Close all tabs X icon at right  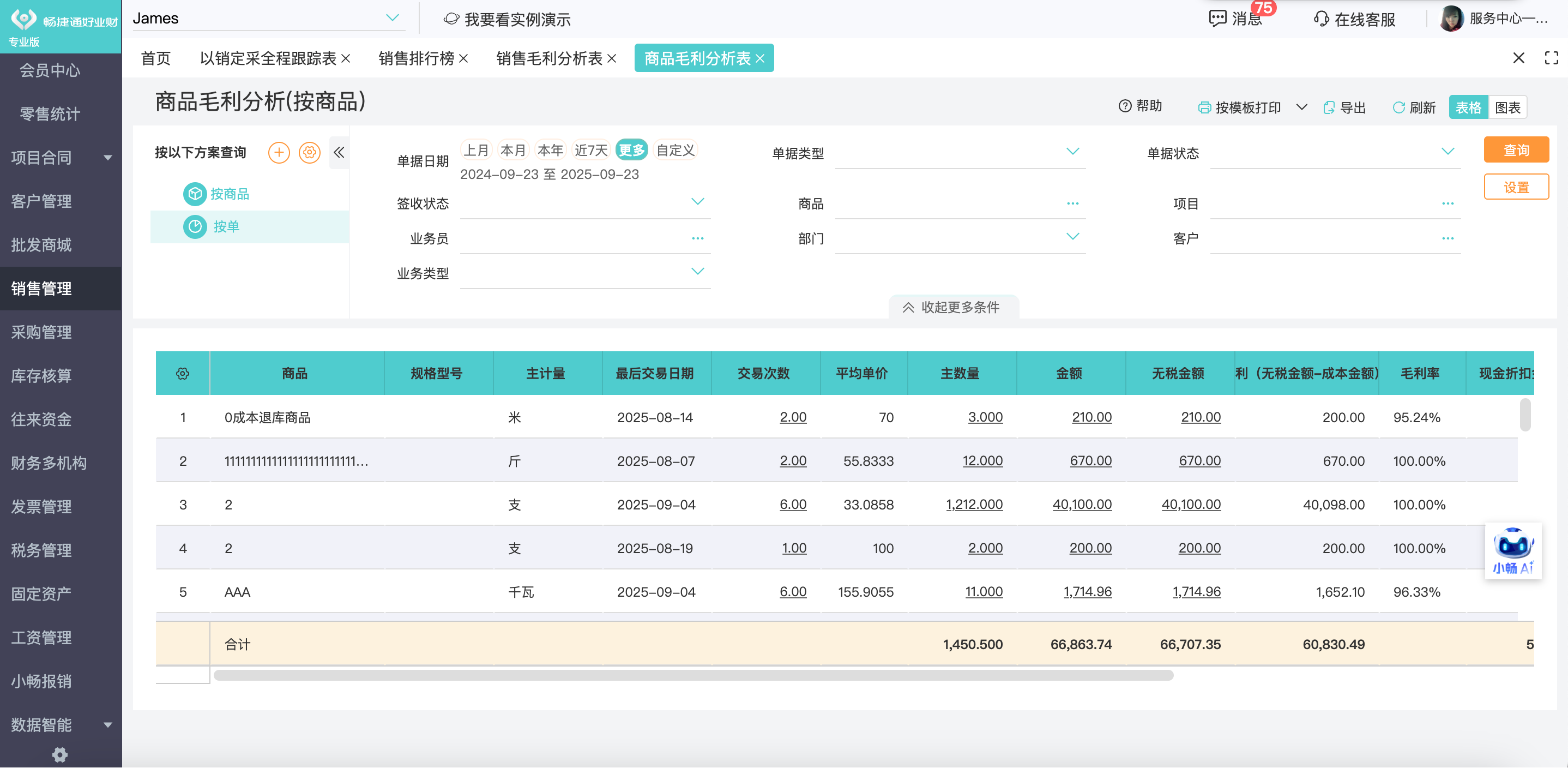(1519, 58)
